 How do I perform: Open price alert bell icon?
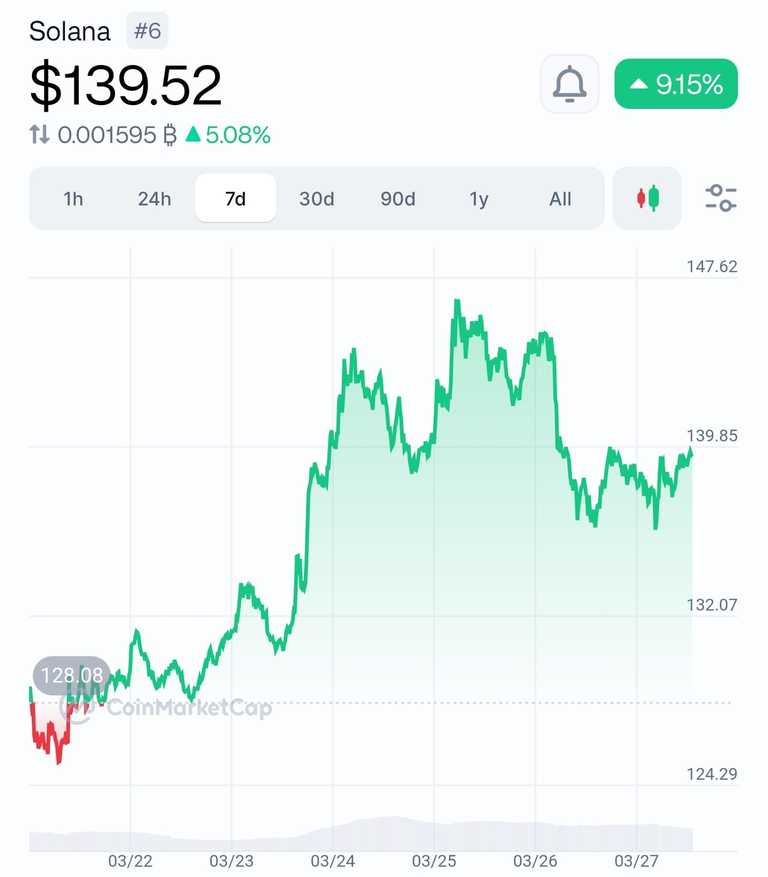(x=569, y=84)
